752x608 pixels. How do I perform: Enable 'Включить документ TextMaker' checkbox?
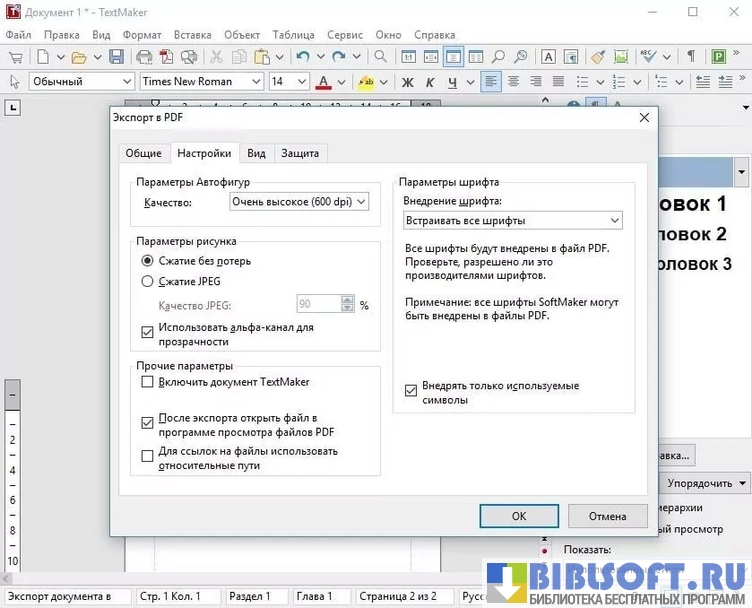click(x=148, y=382)
